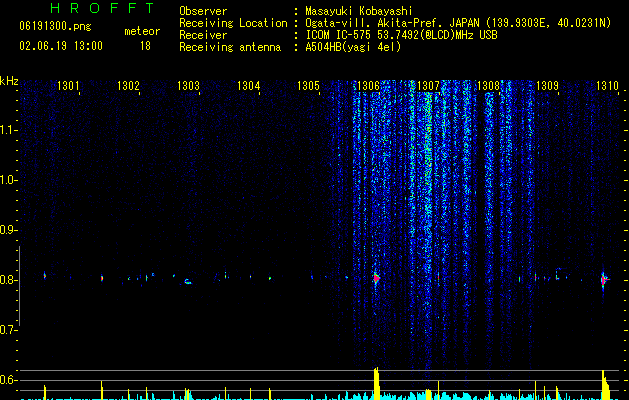Click the 1310 time marker
The width and height of the screenshot is (629, 400).
tap(607, 86)
